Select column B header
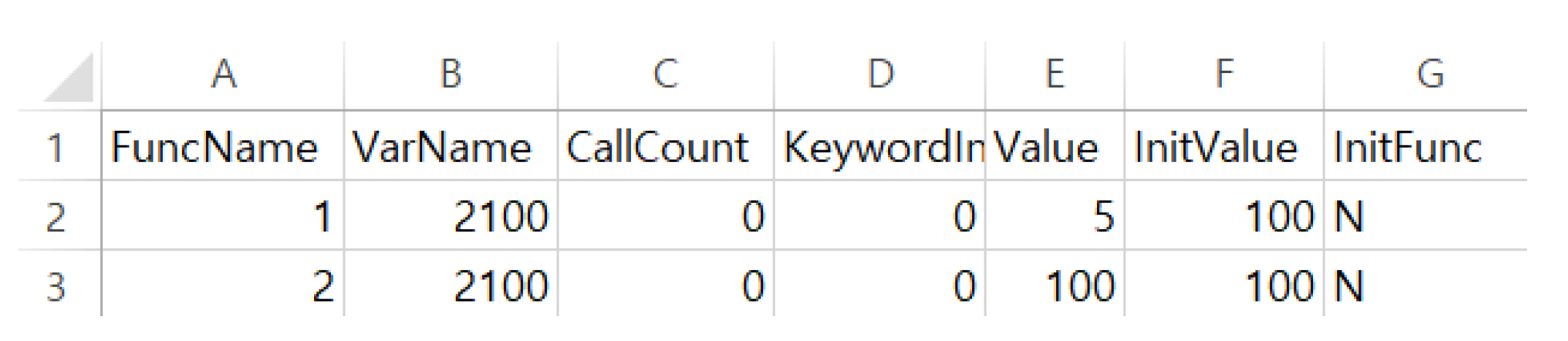Screen dimensions: 1568x341 pos(451,74)
